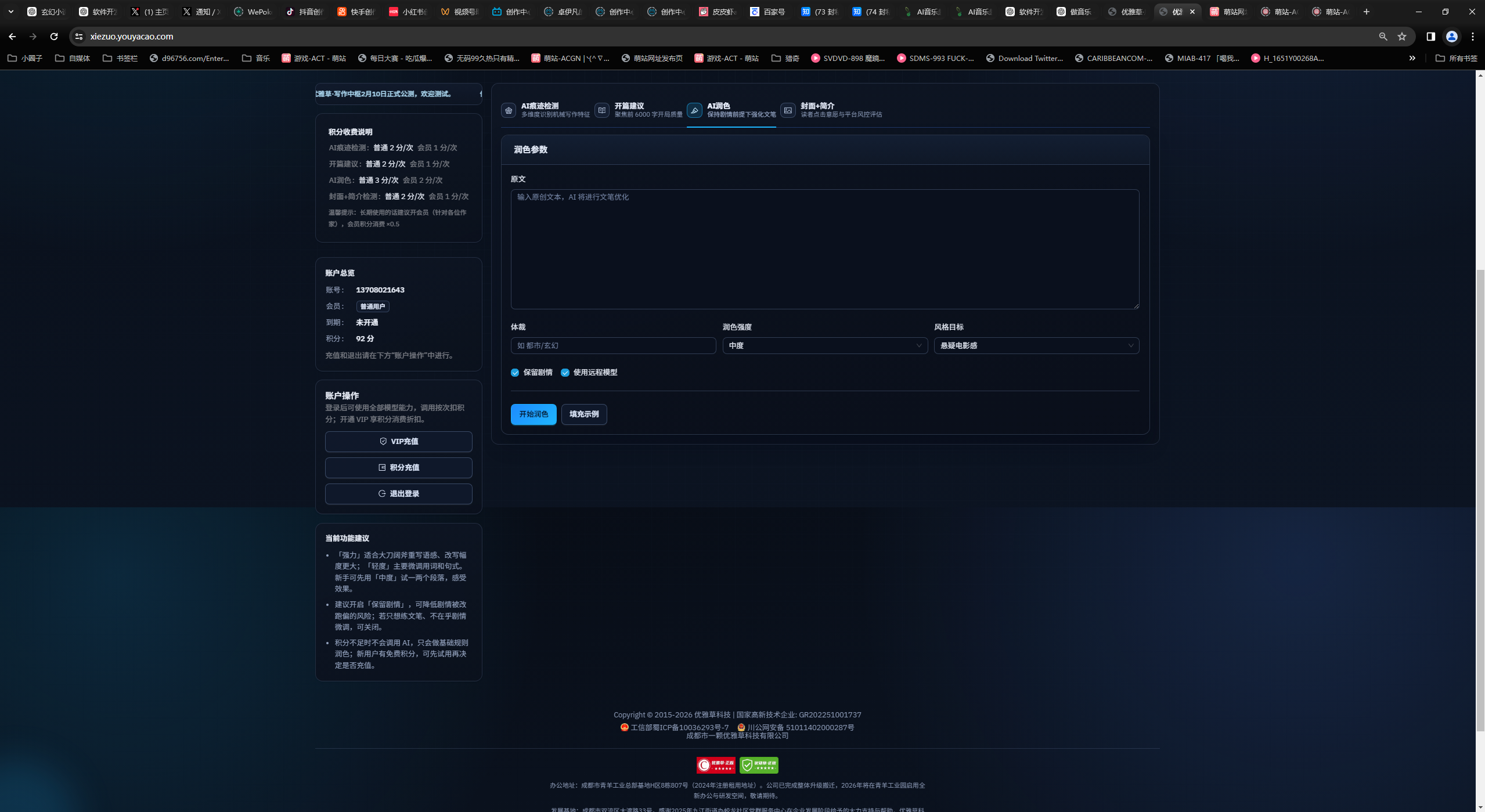Click the VIP充值 button

398,442
